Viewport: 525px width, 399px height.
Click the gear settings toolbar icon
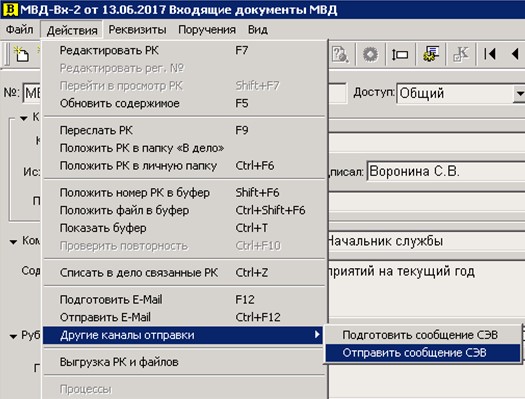click(x=370, y=54)
